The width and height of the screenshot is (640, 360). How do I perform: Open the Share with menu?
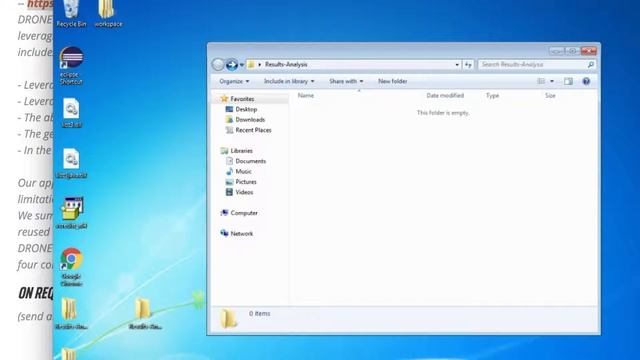click(x=346, y=81)
